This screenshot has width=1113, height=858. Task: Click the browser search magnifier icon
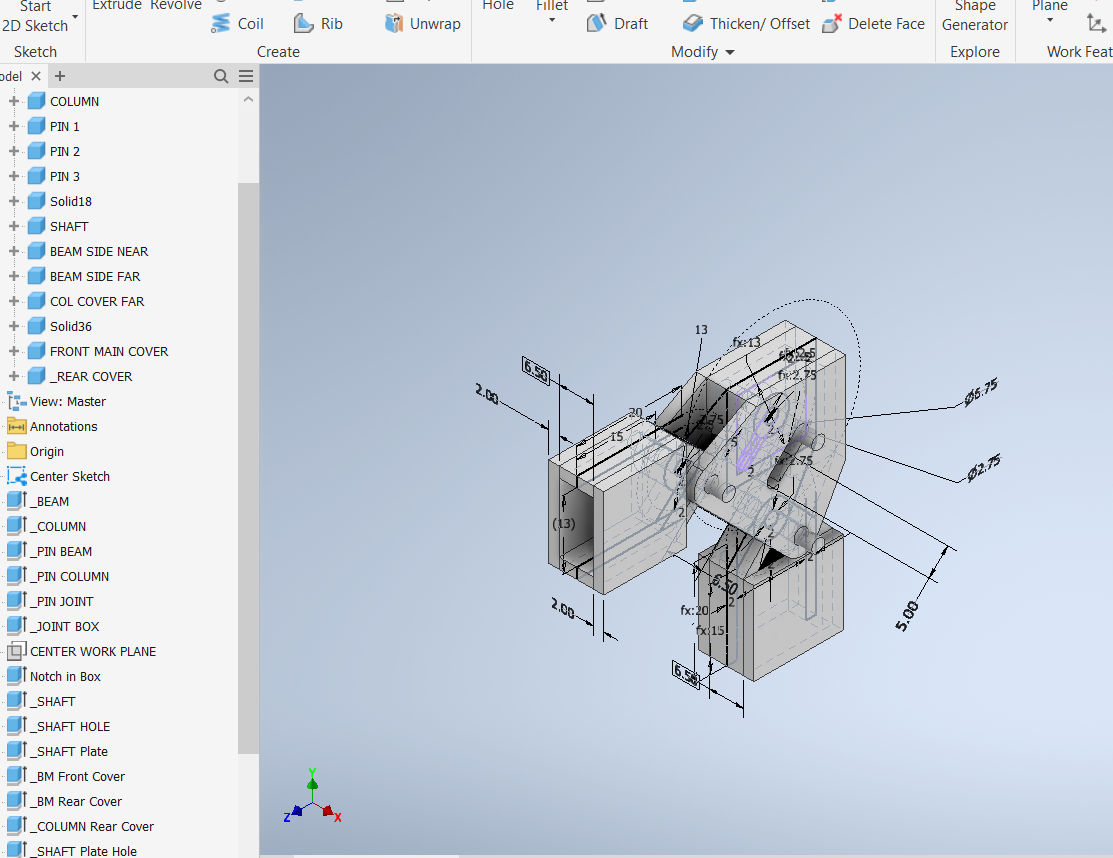221,75
